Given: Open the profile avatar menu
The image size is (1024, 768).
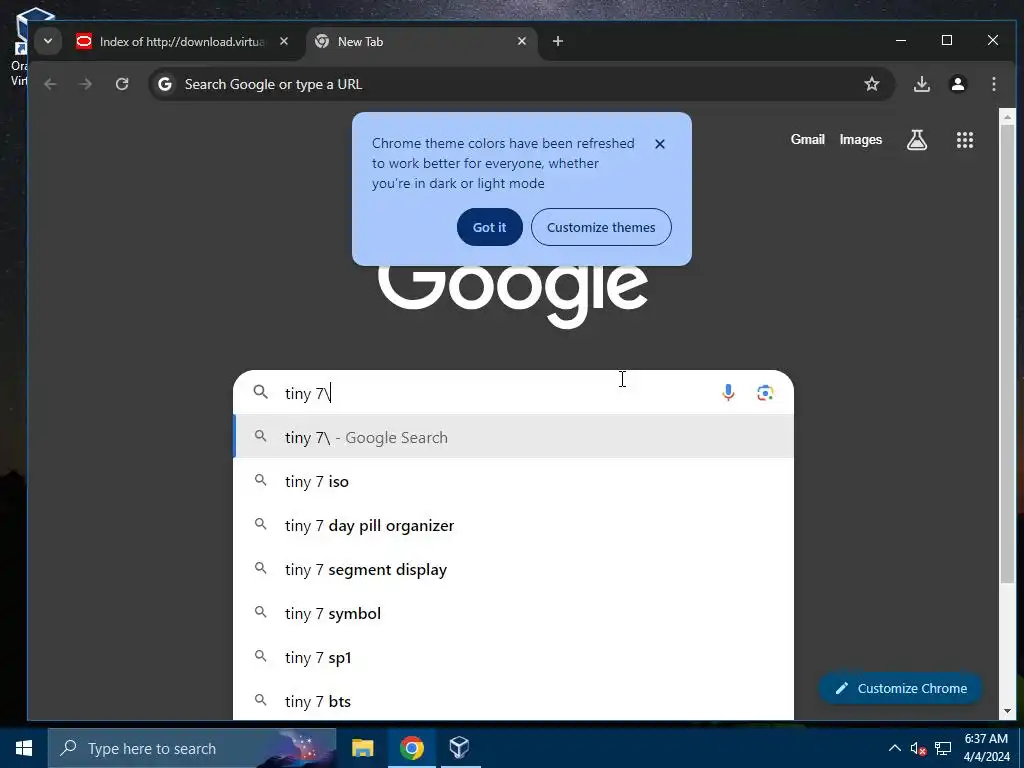Looking at the screenshot, I should click(958, 84).
